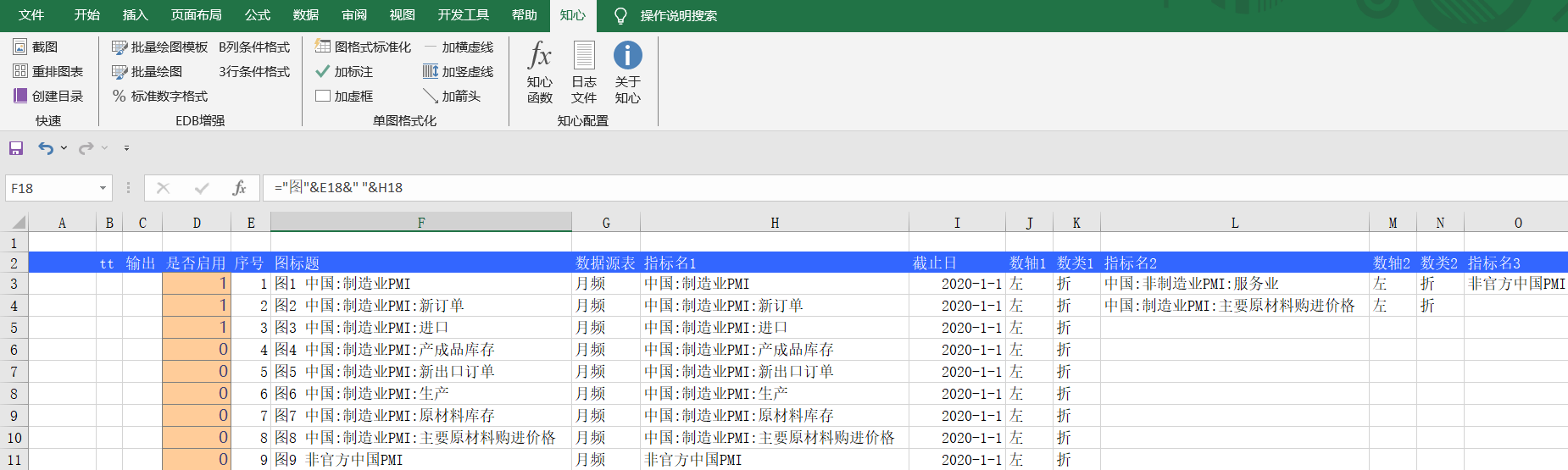Click 截止日 header cell
Screen dimensions: 1568x470
pos(958,263)
